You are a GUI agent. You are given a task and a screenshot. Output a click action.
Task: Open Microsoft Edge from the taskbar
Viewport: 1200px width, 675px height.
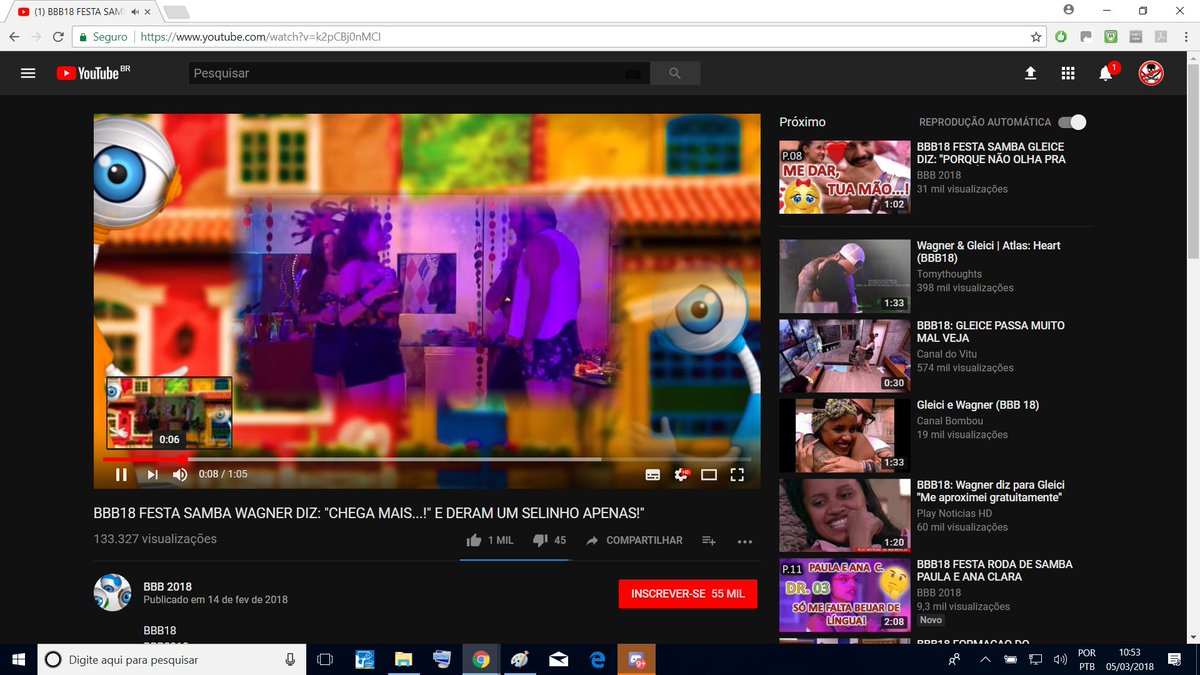coord(598,660)
